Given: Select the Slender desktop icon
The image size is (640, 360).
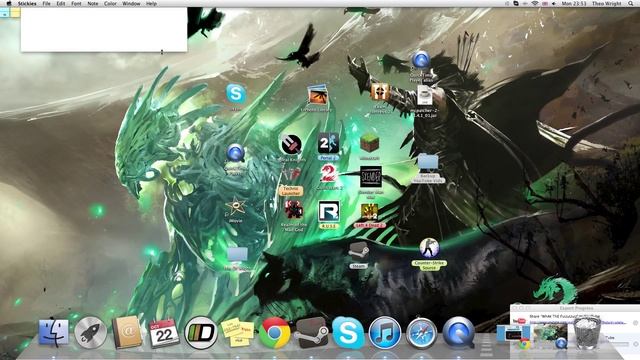Looking at the screenshot, I should click(x=371, y=177).
